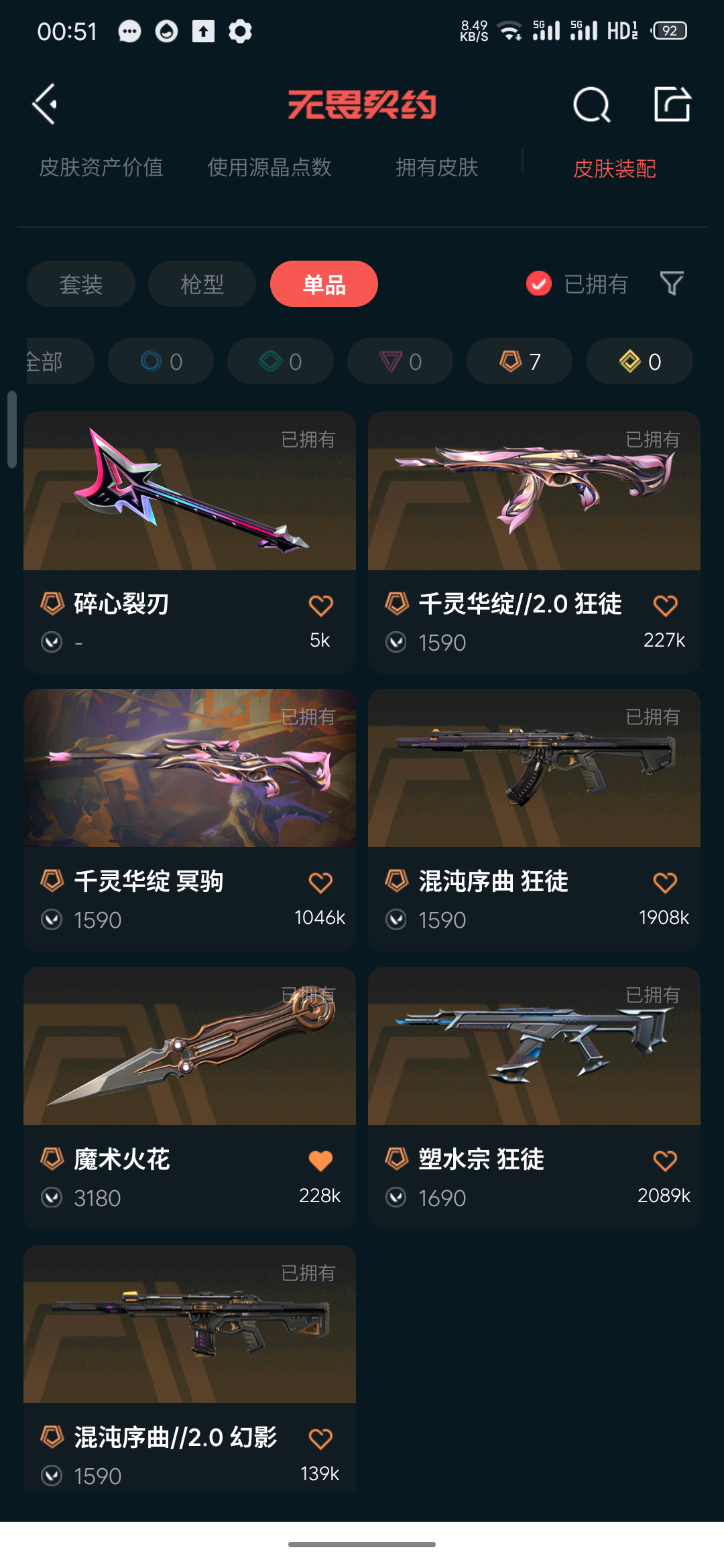Select the 单品 filter pill
The width and height of the screenshot is (724, 1568).
(x=324, y=284)
